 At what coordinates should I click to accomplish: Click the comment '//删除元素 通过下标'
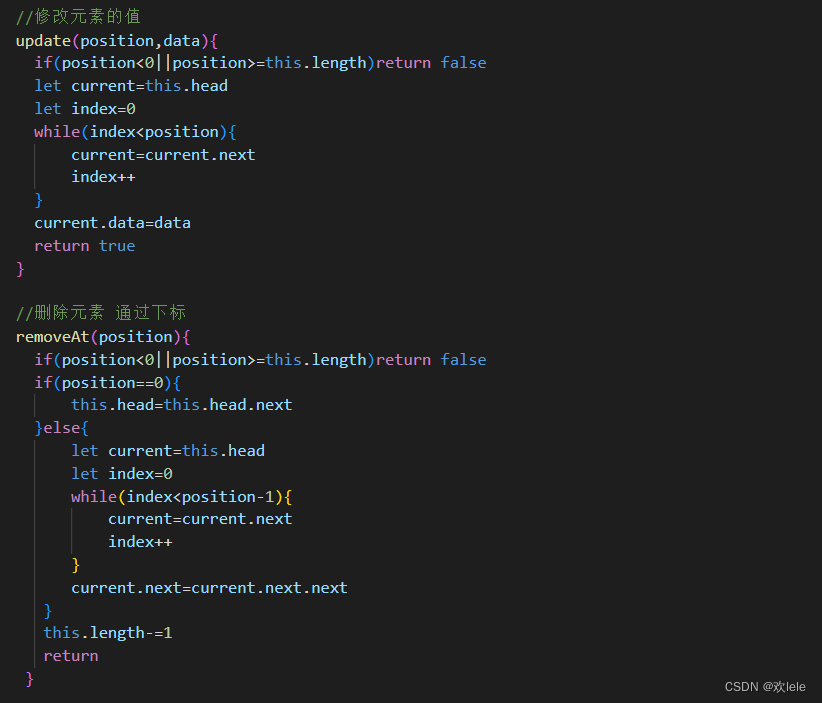click(101, 313)
